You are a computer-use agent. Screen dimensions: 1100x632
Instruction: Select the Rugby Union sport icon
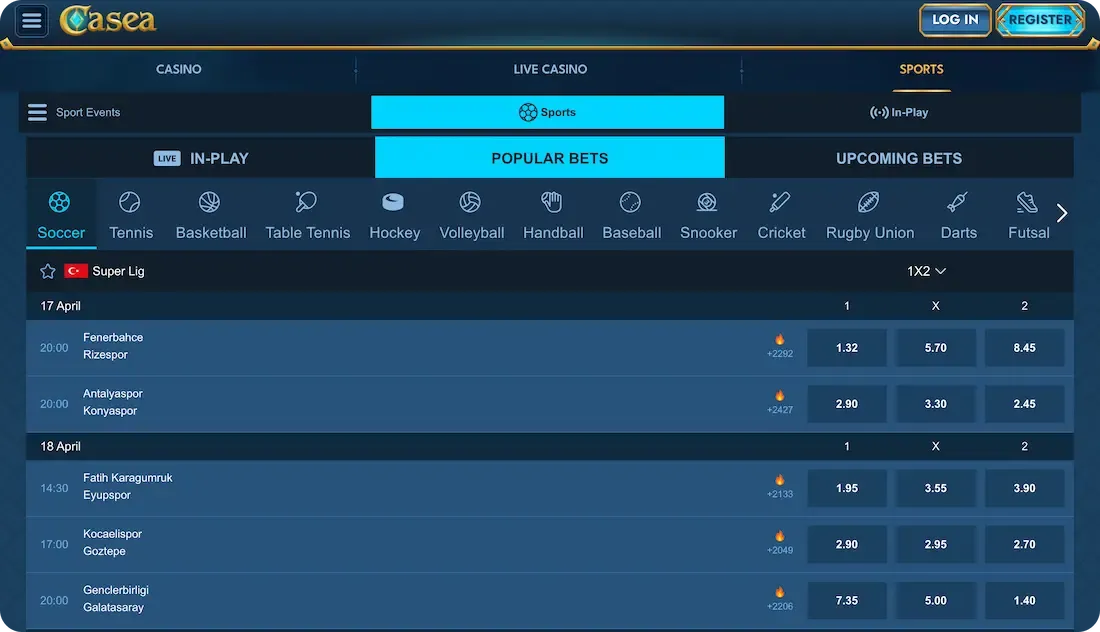coord(868,203)
